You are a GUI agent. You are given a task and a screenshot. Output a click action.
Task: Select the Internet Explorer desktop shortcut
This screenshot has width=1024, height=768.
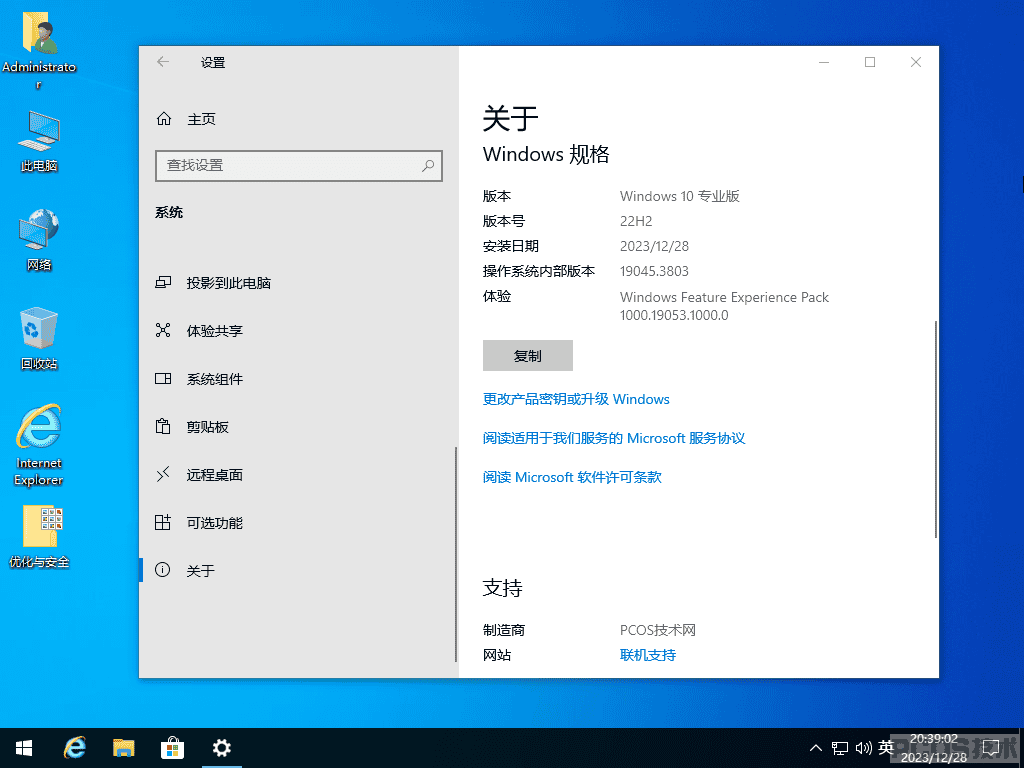(39, 445)
